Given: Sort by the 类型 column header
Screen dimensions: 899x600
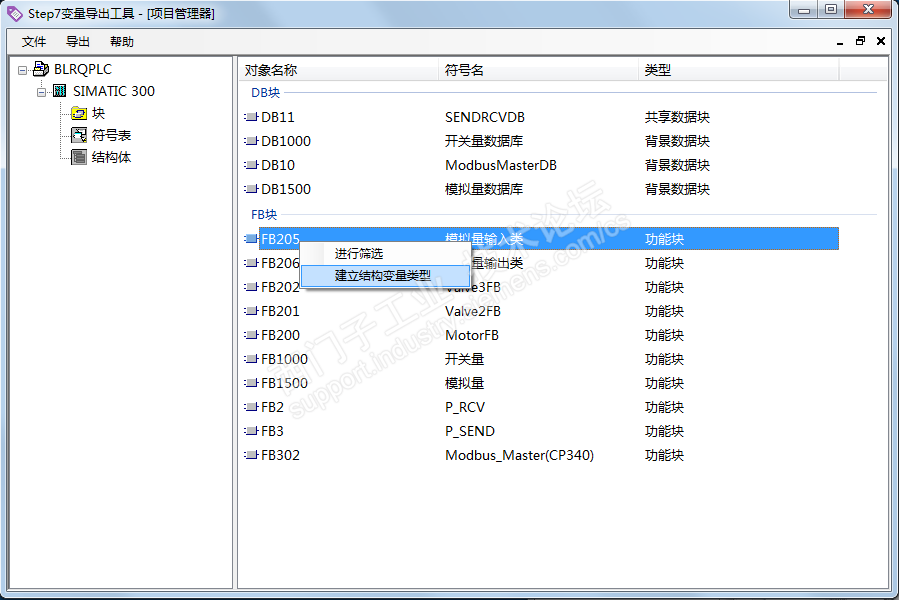Looking at the screenshot, I should pyautogui.click(x=738, y=70).
